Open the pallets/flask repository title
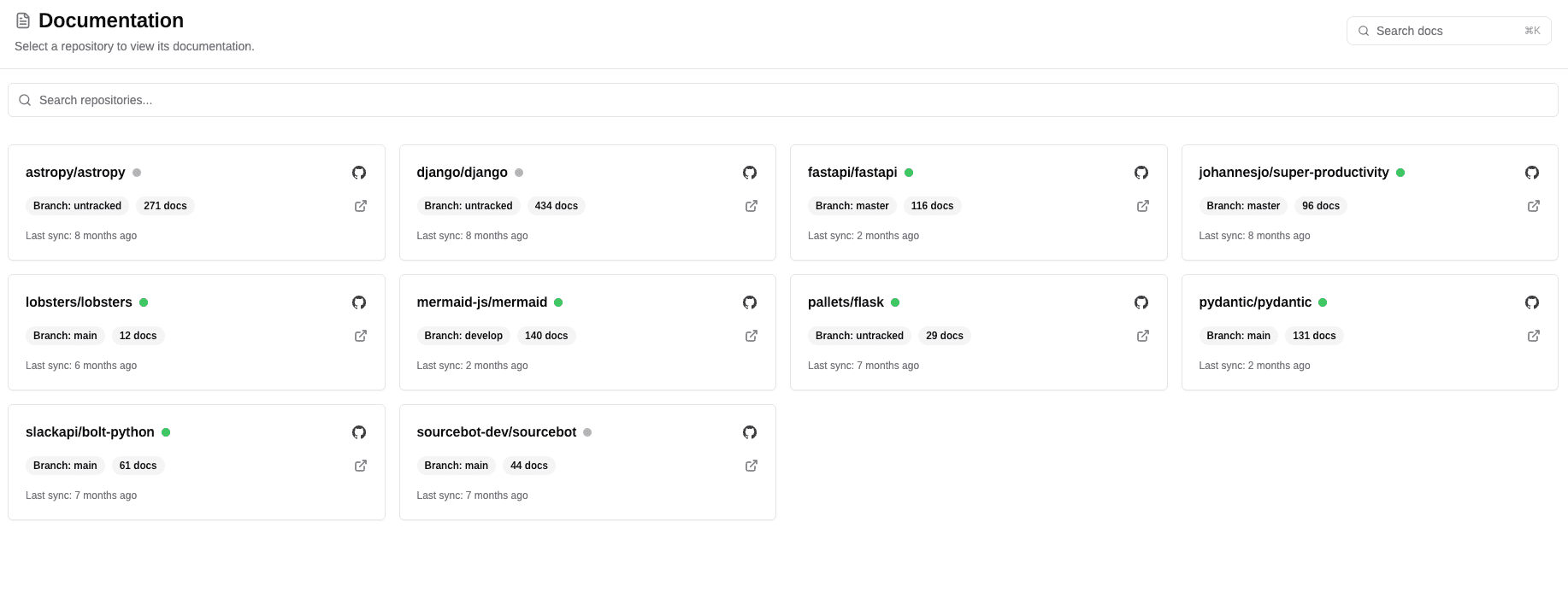The height and width of the screenshot is (610, 1568). [846, 302]
